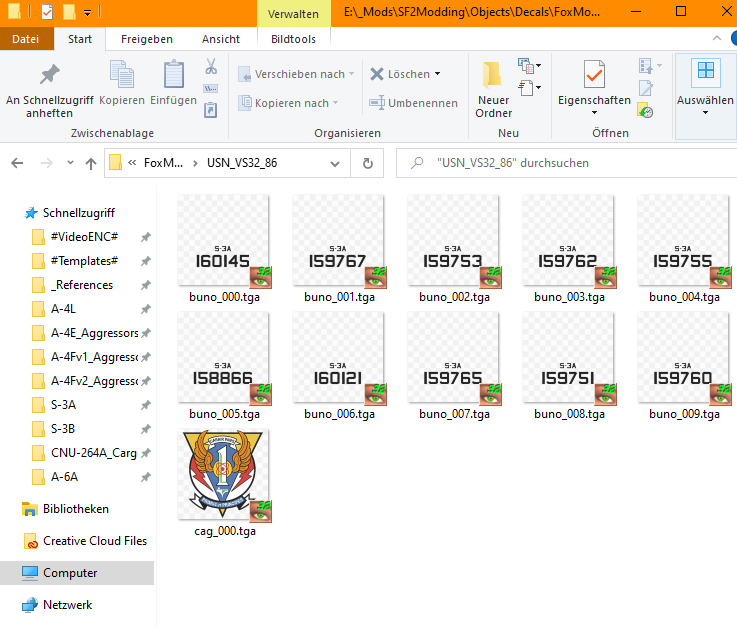Pin the folder to Schnellzugriff

coord(49,91)
